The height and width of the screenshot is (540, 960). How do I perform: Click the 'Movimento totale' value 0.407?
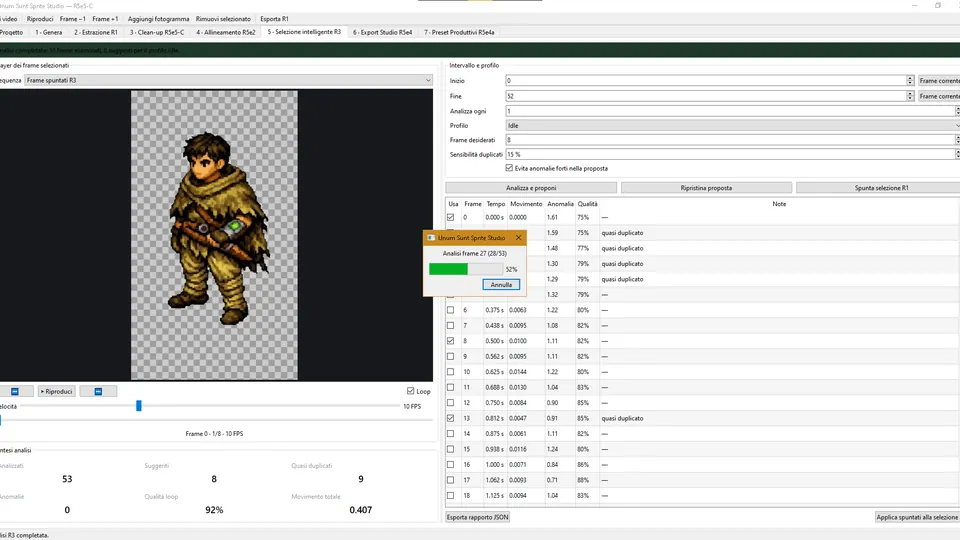click(361, 509)
